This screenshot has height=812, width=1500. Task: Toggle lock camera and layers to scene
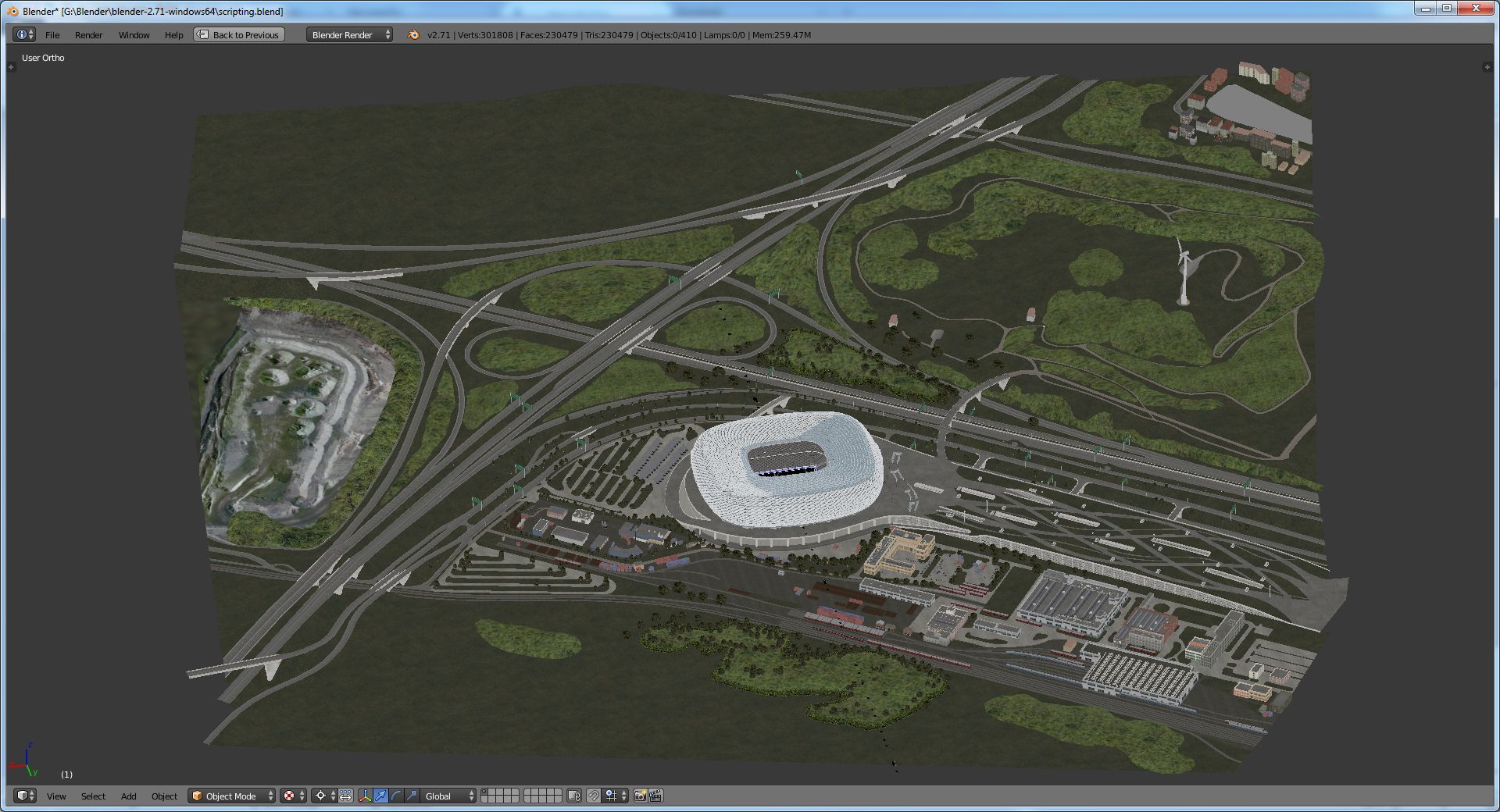(x=574, y=796)
